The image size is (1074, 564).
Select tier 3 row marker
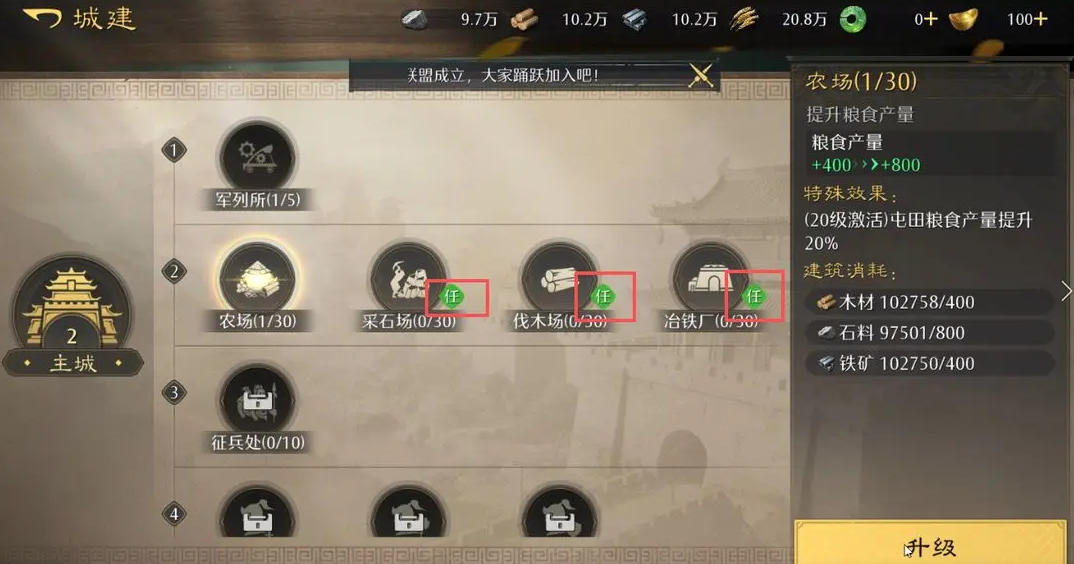point(174,393)
